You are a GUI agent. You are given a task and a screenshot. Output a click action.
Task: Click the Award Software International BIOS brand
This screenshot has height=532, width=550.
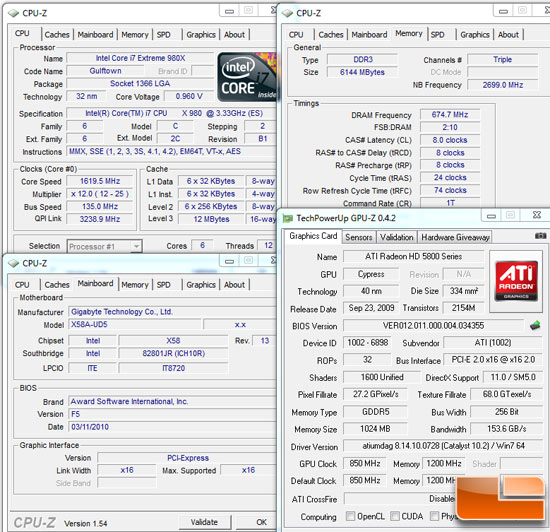tap(172, 402)
